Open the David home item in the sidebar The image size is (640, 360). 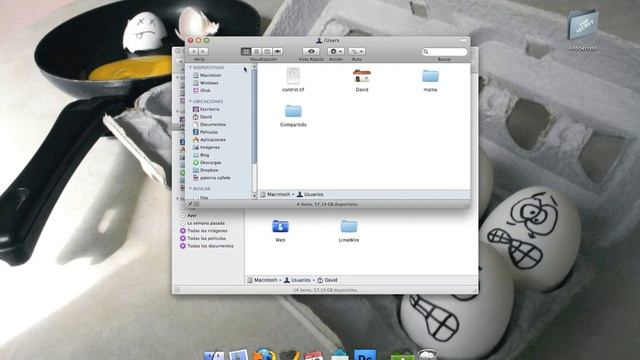[x=202, y=117]
